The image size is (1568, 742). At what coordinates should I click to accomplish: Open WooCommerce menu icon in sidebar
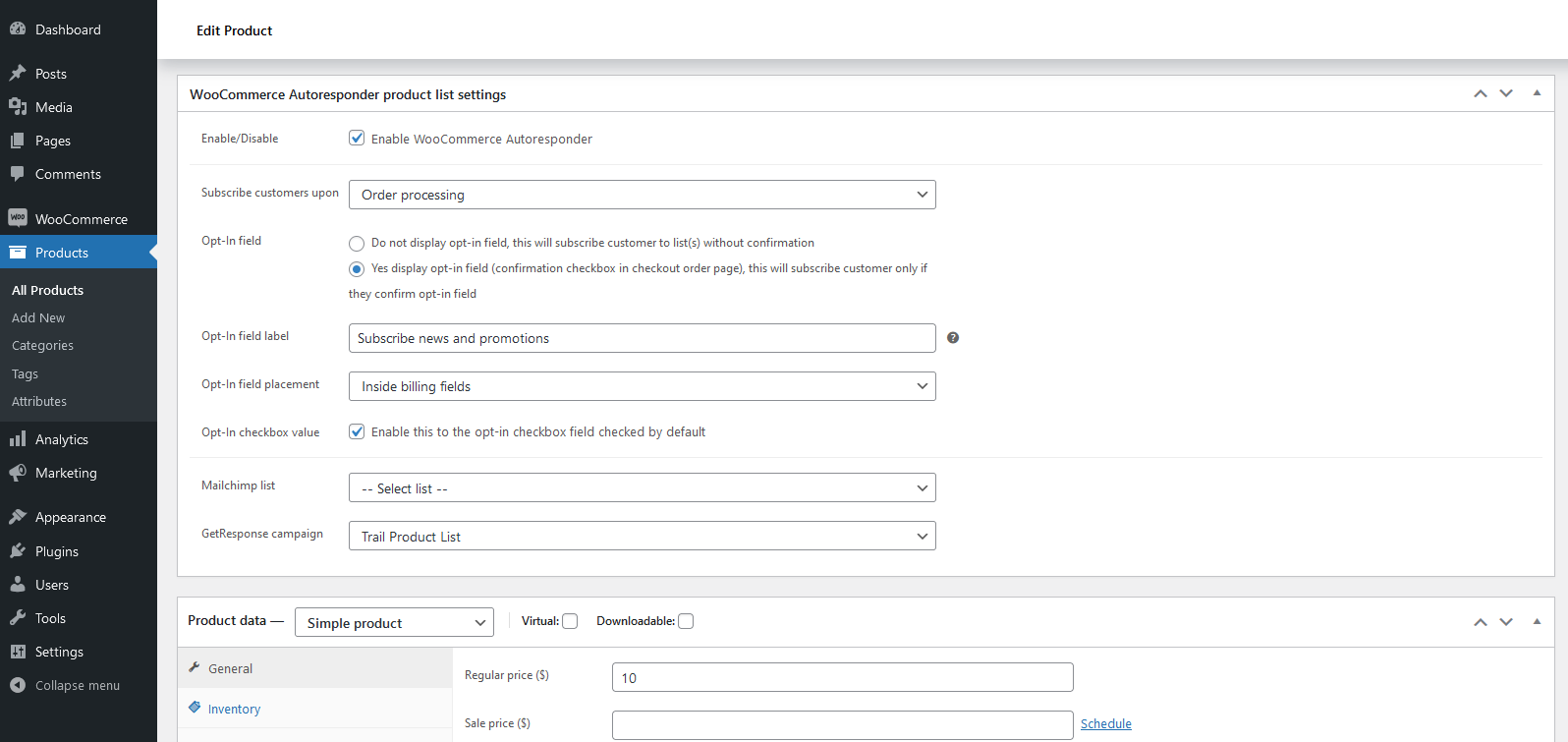tap(18, 218)
